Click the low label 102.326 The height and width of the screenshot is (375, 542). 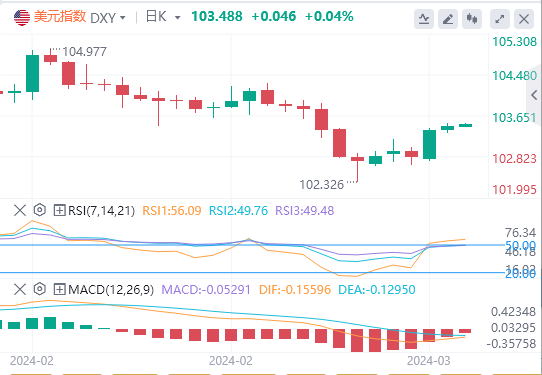click(321, 185)
